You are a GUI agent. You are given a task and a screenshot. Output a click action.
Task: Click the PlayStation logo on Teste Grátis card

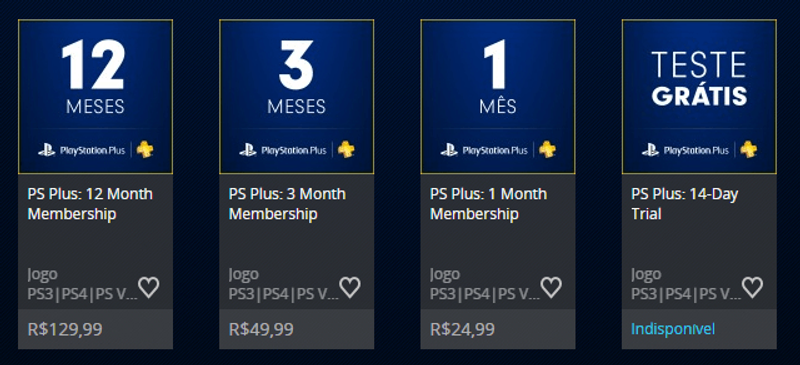pyautogui.click(x=651, y=150)
